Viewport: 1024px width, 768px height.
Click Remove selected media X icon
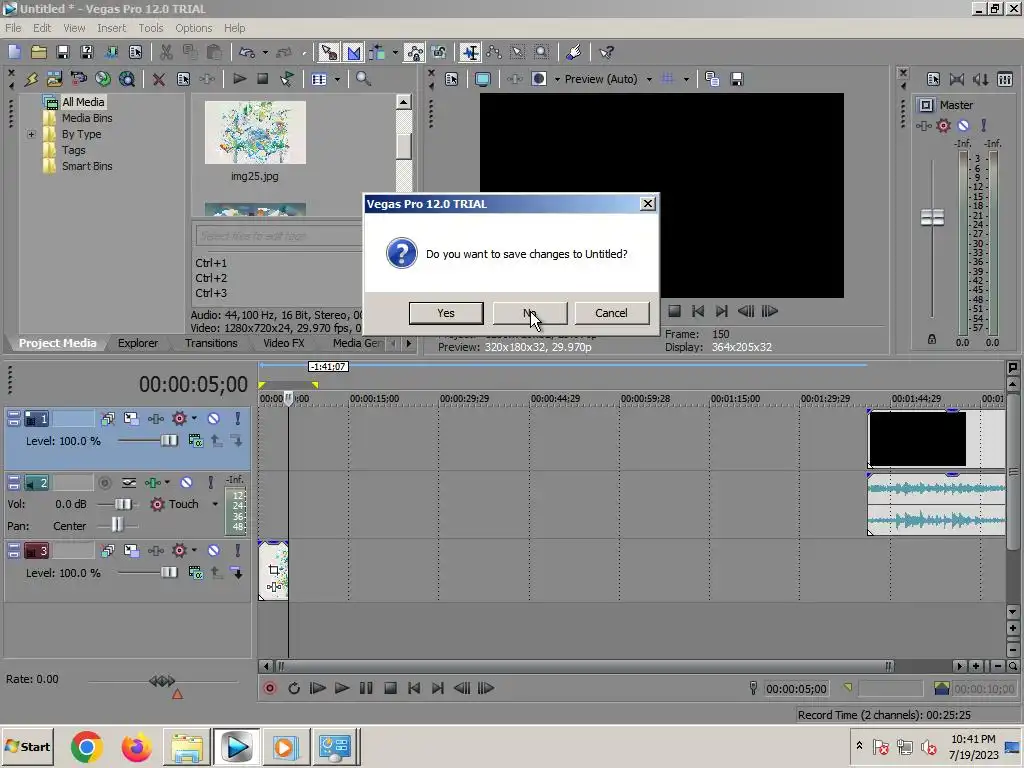click(x=159, y=79)
